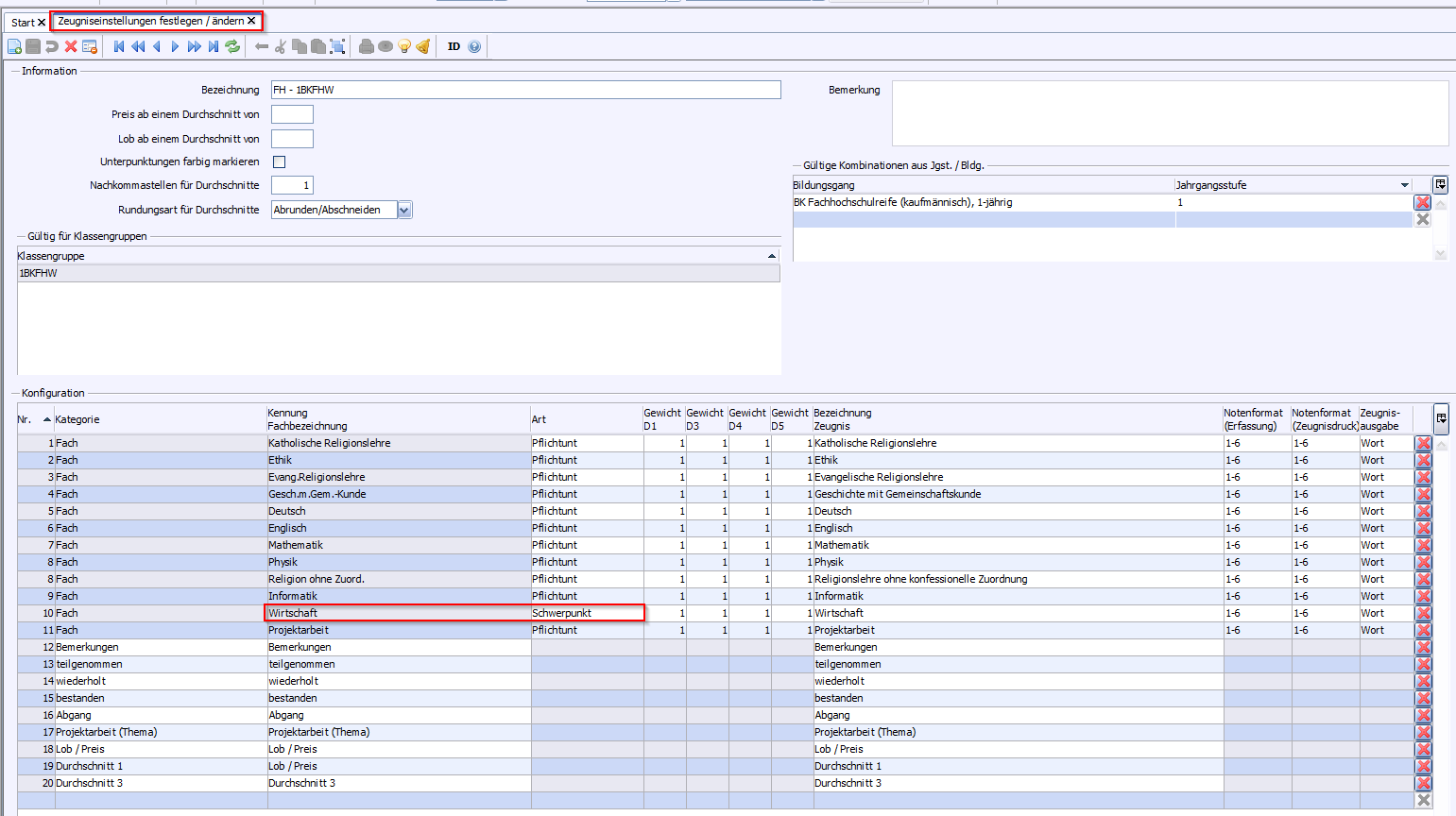Remove the BK Fachhochschulreife combination row
This screenshot has height=816, width=1456.
pos(1422,202)
